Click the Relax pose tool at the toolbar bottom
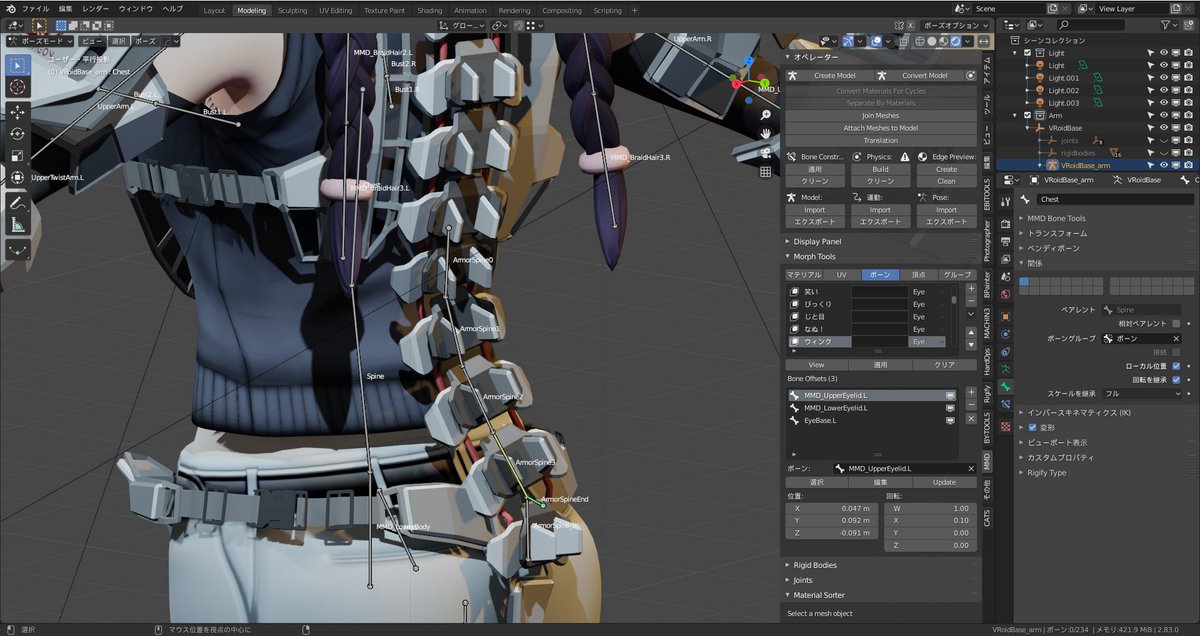Image resolution: width=1200 pixels, height=636 pixels. [x=18, y=249]
